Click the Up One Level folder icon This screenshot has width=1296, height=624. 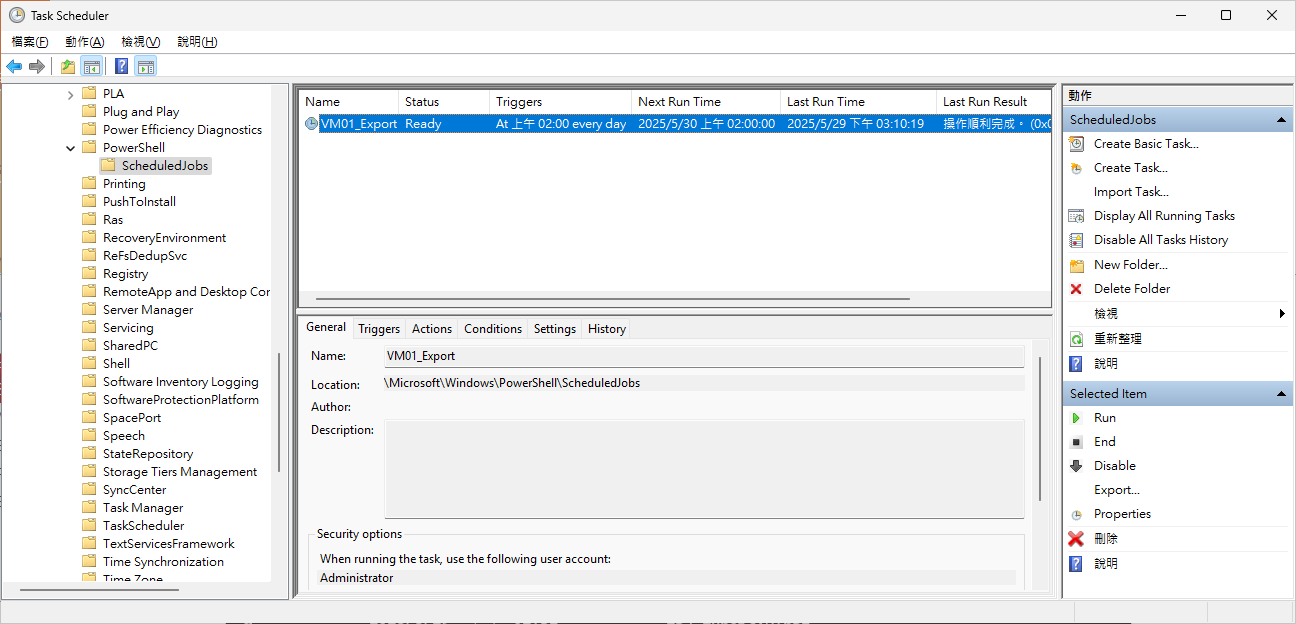coord(67,67)
